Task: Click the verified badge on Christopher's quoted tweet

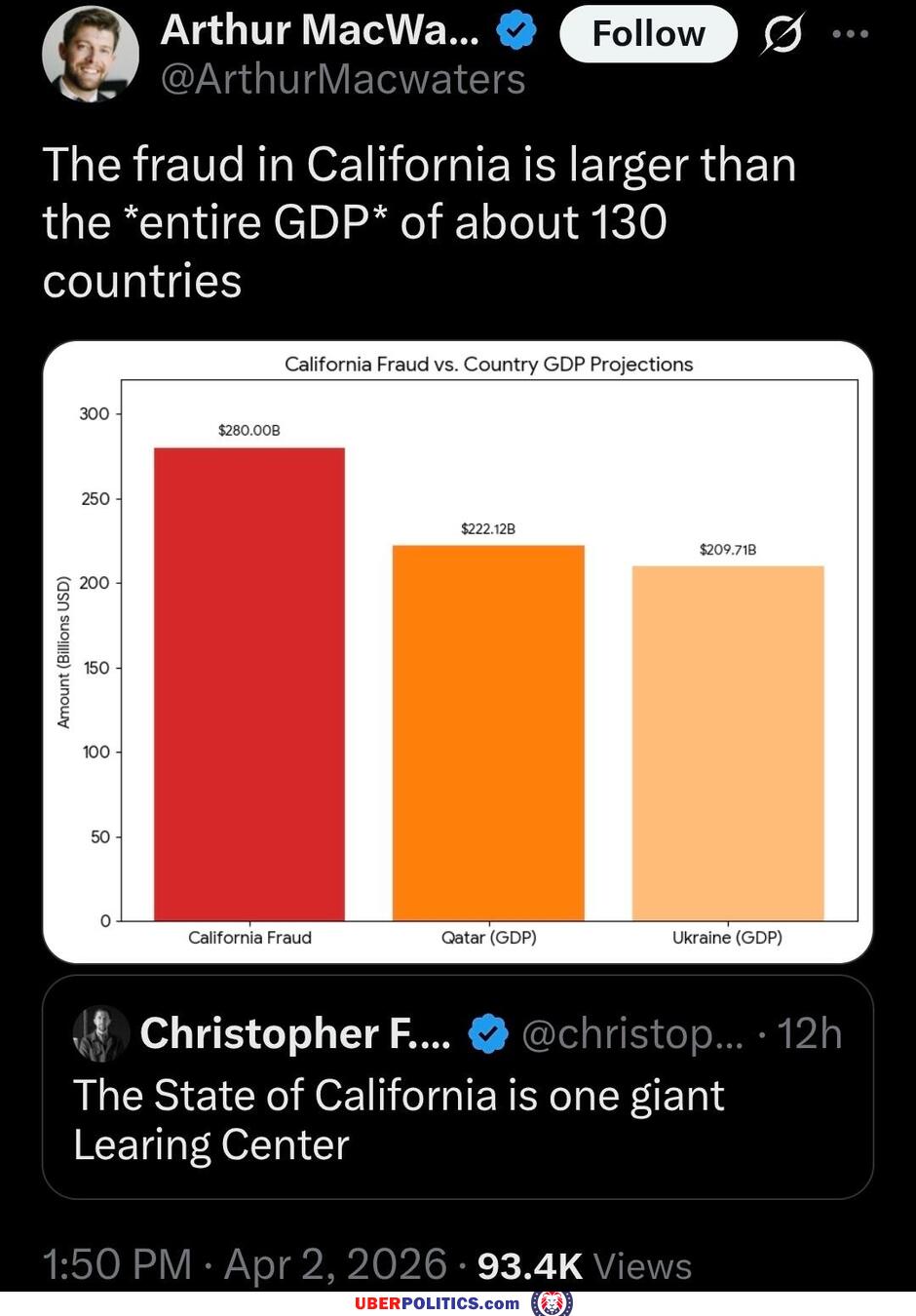Action: pyautogui.click(x=488, y=1033)
